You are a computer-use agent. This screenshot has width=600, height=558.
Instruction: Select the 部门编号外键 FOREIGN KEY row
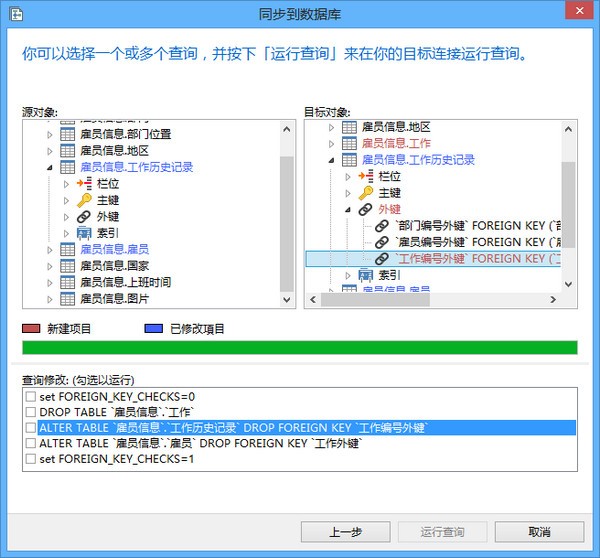pos(478,225)
